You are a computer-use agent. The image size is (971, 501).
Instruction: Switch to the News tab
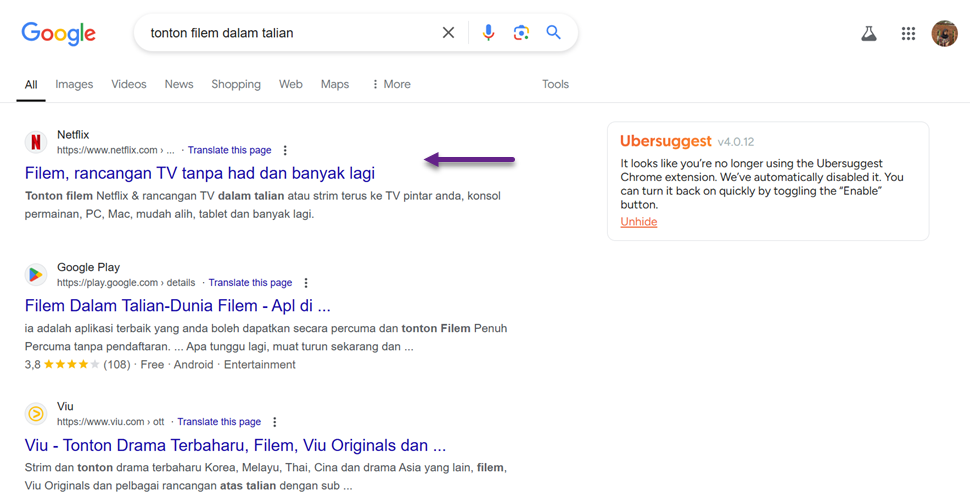coord(179,84)
